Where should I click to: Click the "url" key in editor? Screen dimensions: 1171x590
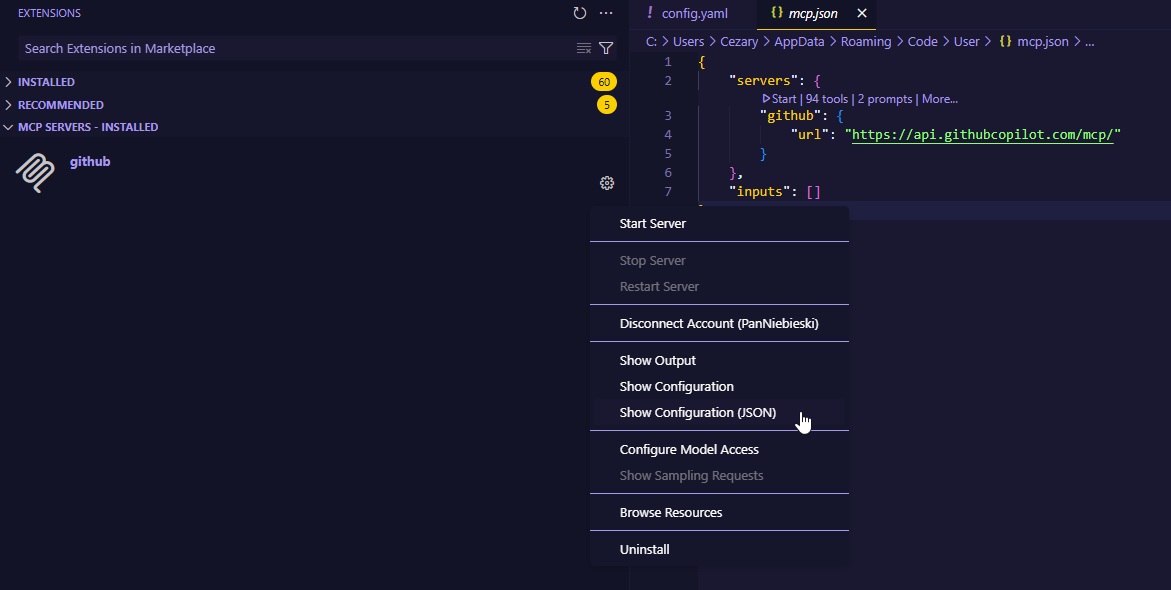coord(810,134)
